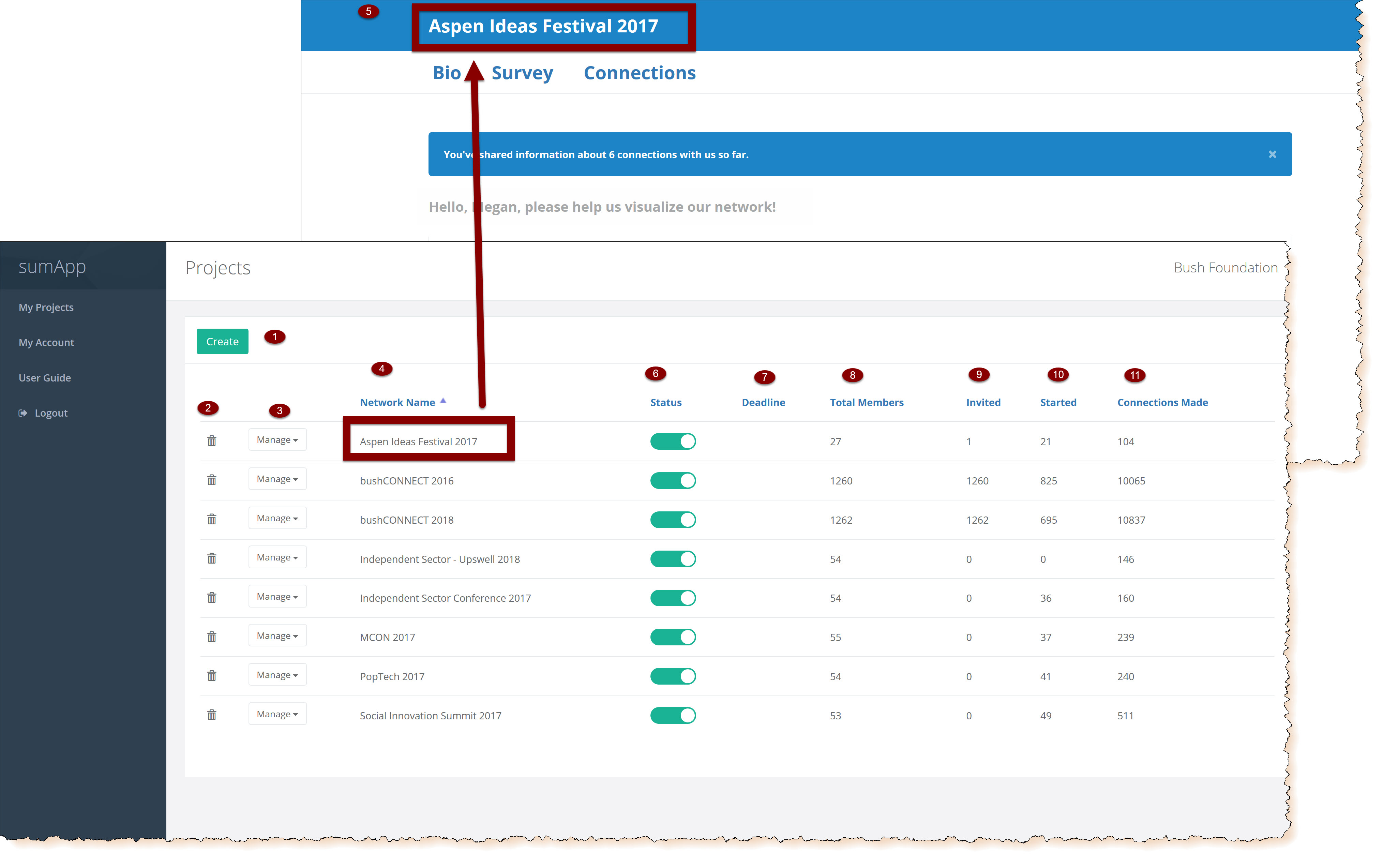Delete the Aspen Ideas Festival 2017 project
Viewport: 1383px width, 868px height.
pos(212,441)
